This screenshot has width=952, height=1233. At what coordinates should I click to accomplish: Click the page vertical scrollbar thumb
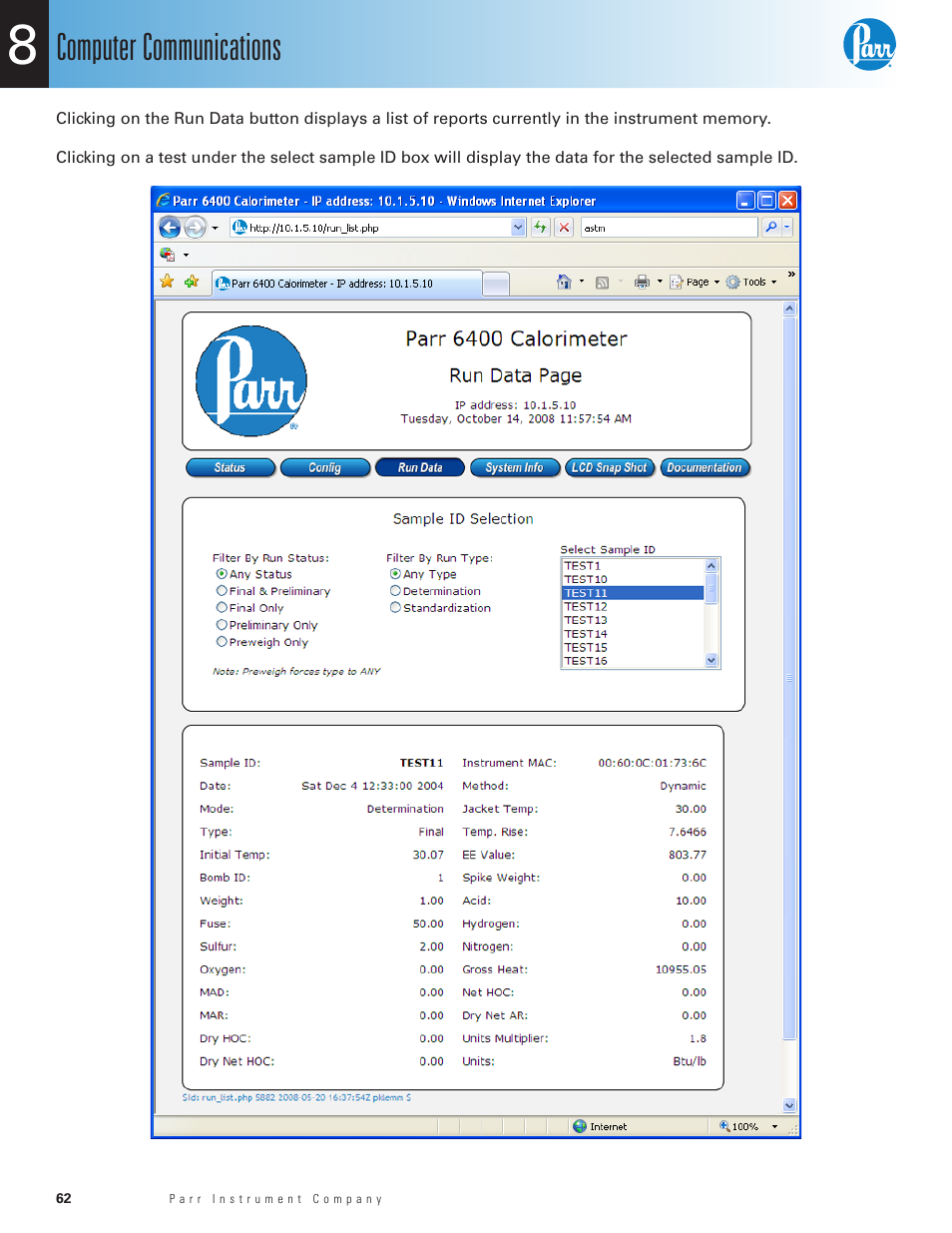click(789, 679)
